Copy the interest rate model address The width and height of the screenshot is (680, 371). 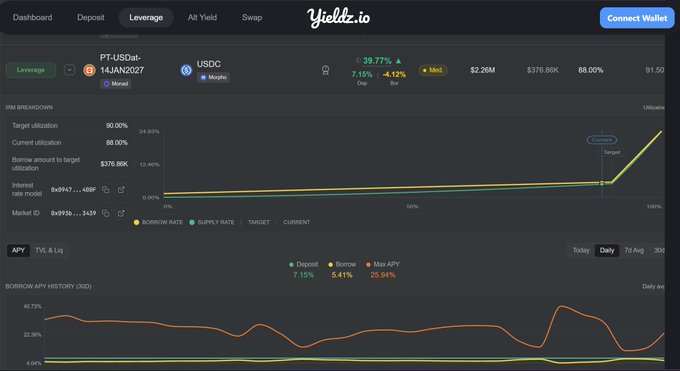pos(105,190)
